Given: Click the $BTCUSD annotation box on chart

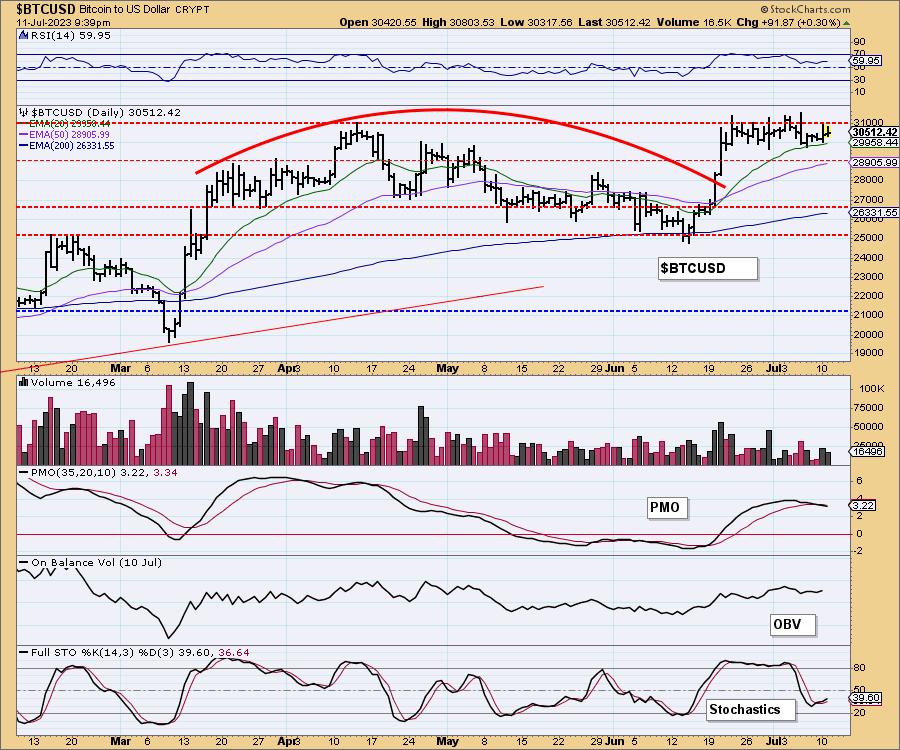Looking at the screenshot, I should pyautogui.click(x=708, y=268).
